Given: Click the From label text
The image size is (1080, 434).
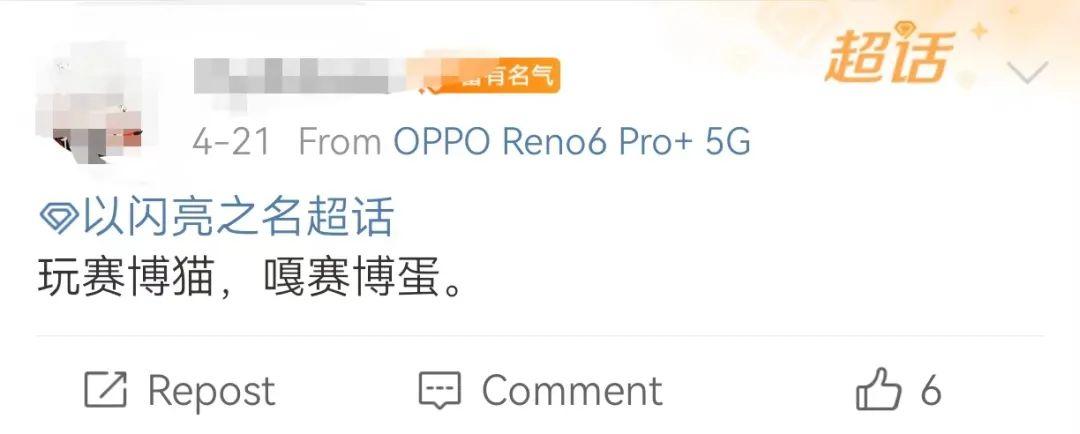Looking at the screenshot, I should click(340, 143).
